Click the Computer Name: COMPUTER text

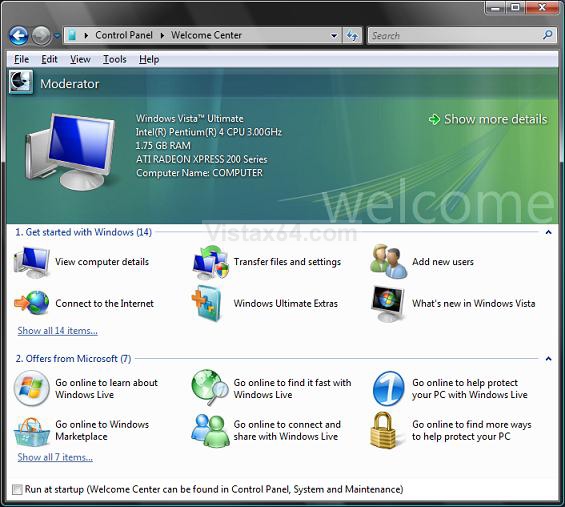pos(199,173)
